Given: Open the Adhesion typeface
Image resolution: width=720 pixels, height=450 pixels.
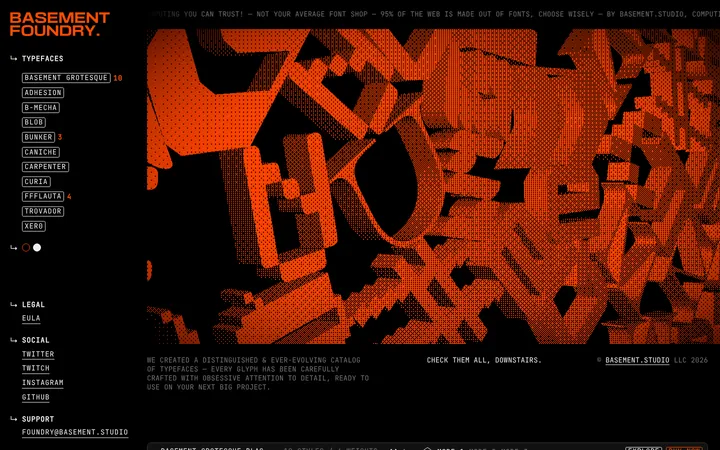Looking at the screenshot, I should tap(43, 92).
